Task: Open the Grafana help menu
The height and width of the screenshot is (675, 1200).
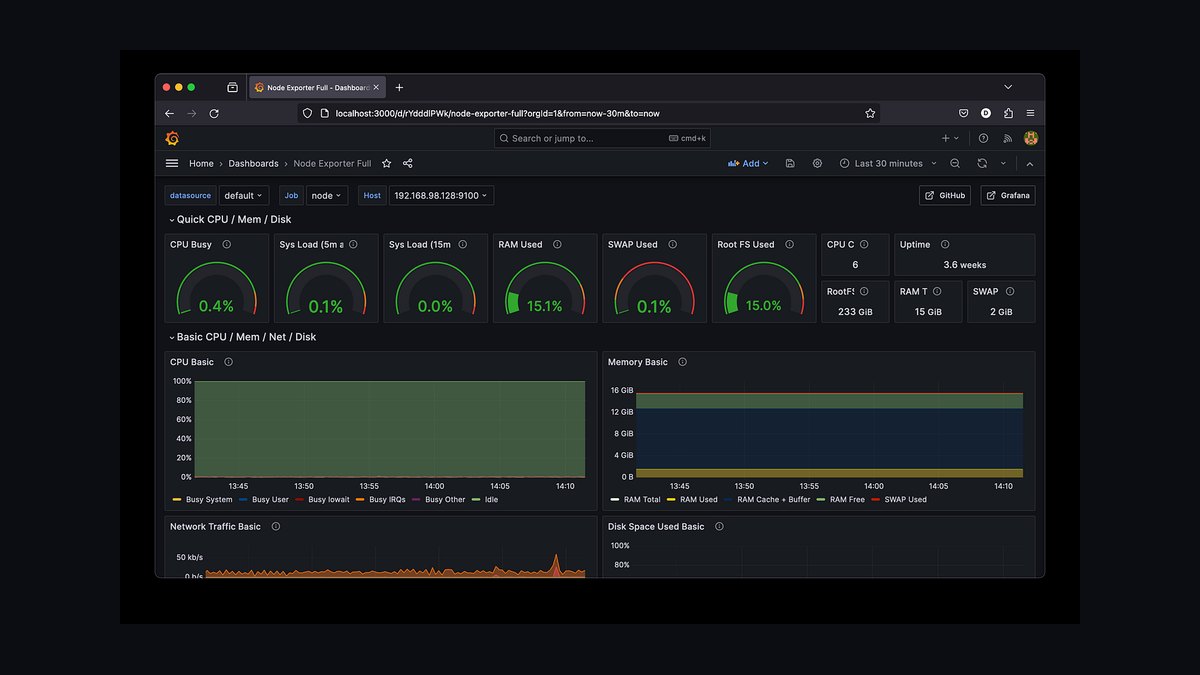Action: (x=984, y=138)
